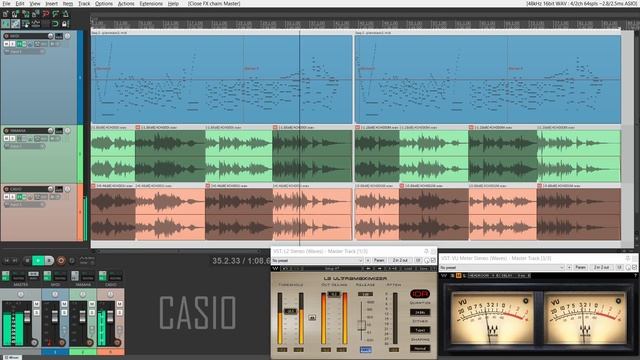Viewport: 640px width, 360px height.
Task: Open the File menu
Action: 6,3
